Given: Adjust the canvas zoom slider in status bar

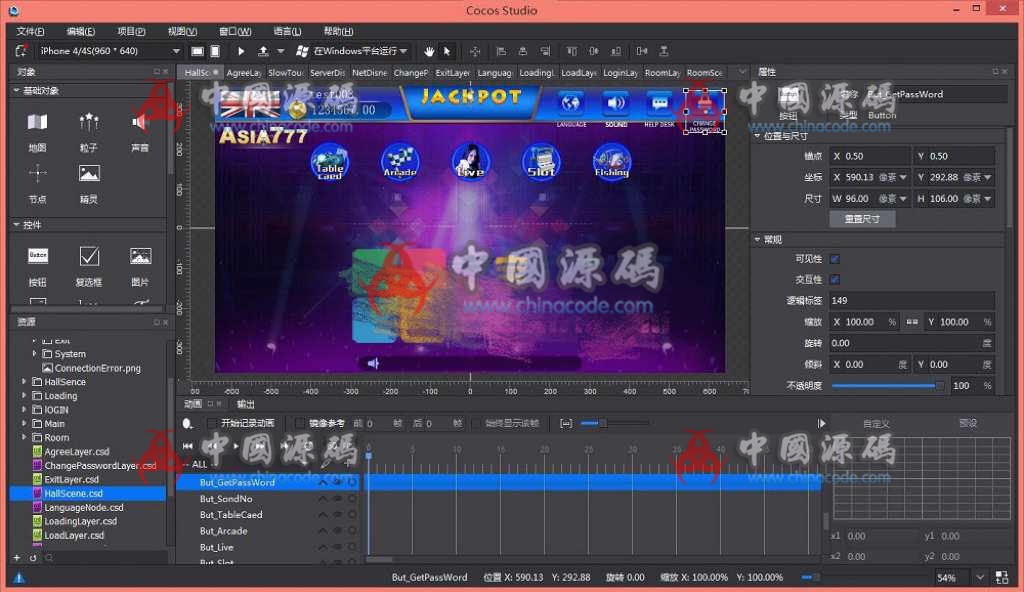Looking at the screenshot, I should pyautogui.click(x=865, y=578).
